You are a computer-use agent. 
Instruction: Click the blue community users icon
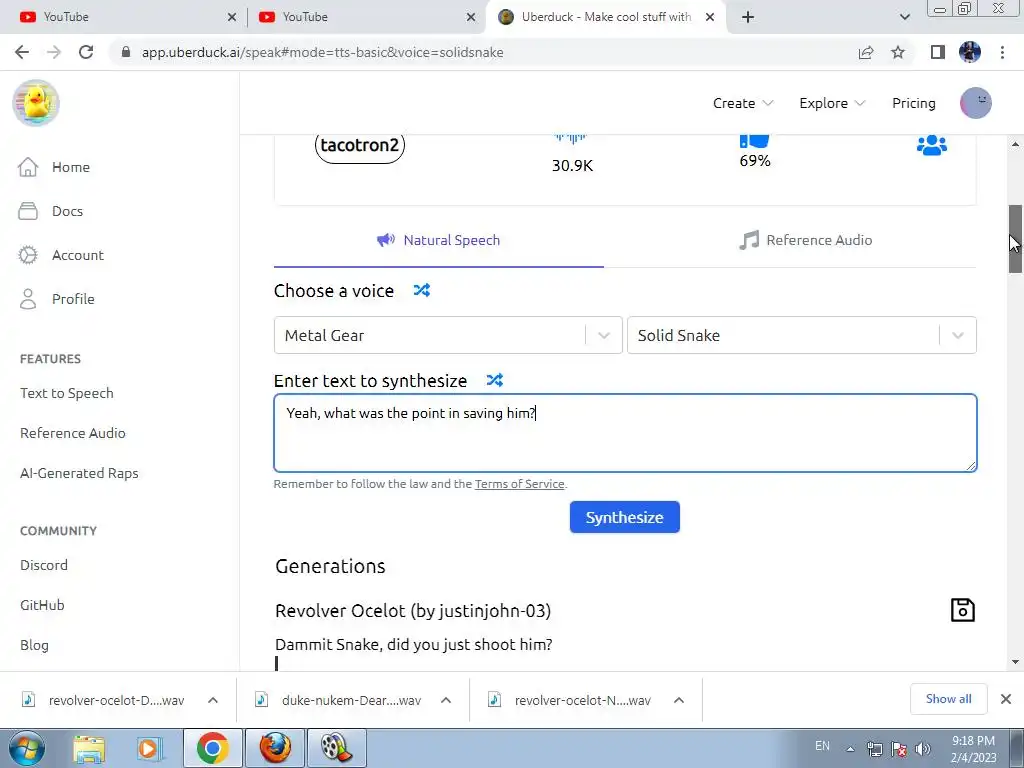[932, 145]
